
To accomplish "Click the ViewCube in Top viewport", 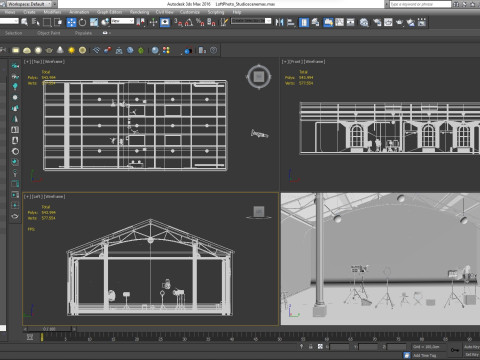I will click(x=259, y=77).
